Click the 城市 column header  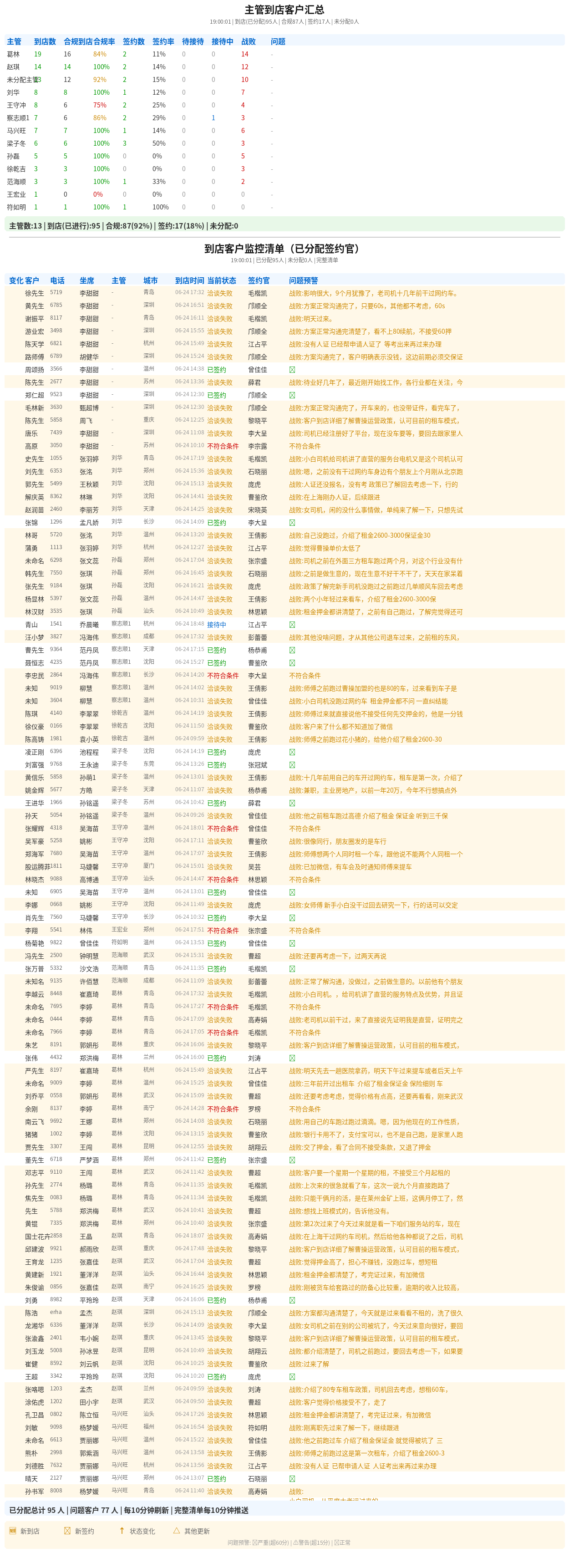pyautogui.click(x=150, y=280)
